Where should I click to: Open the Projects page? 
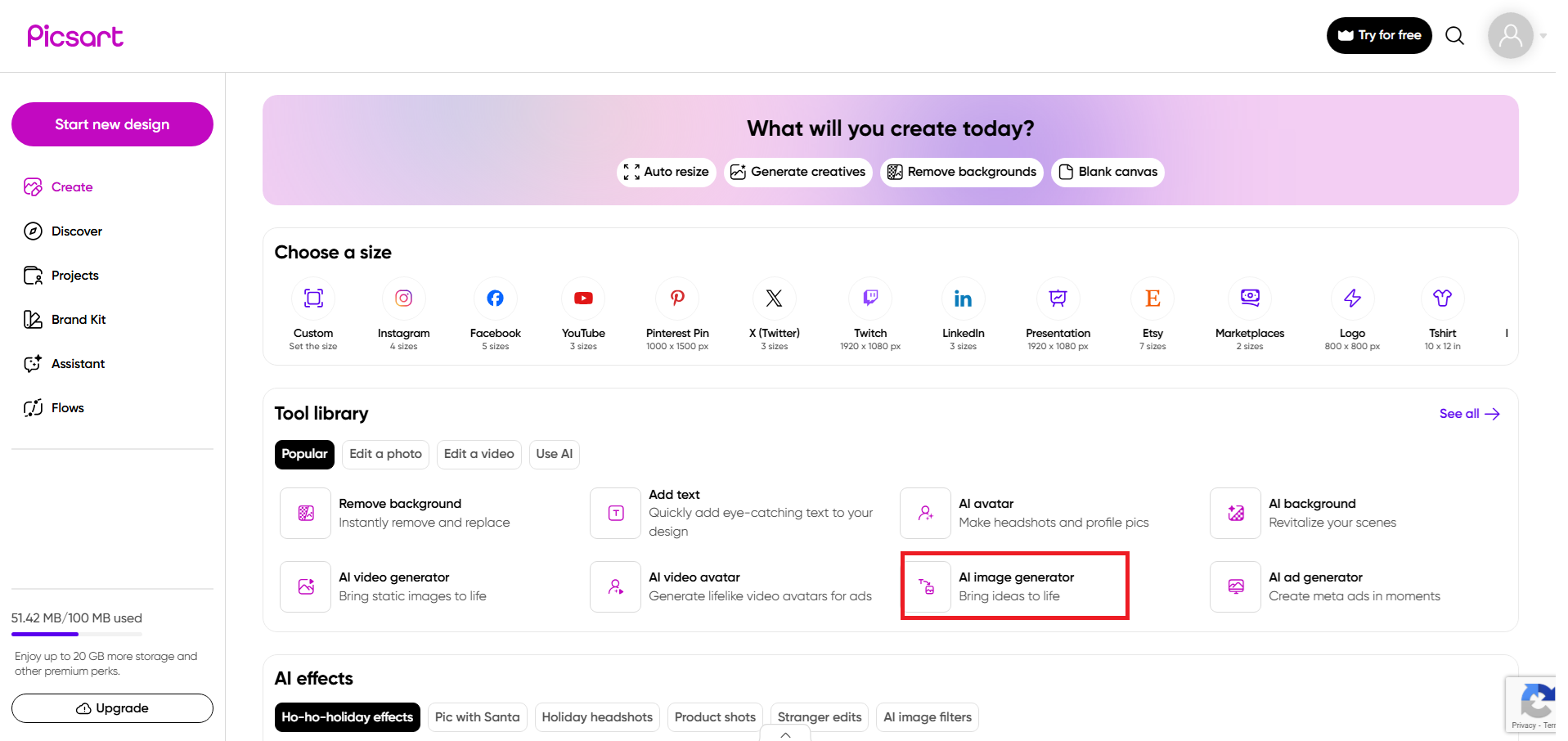74,275
